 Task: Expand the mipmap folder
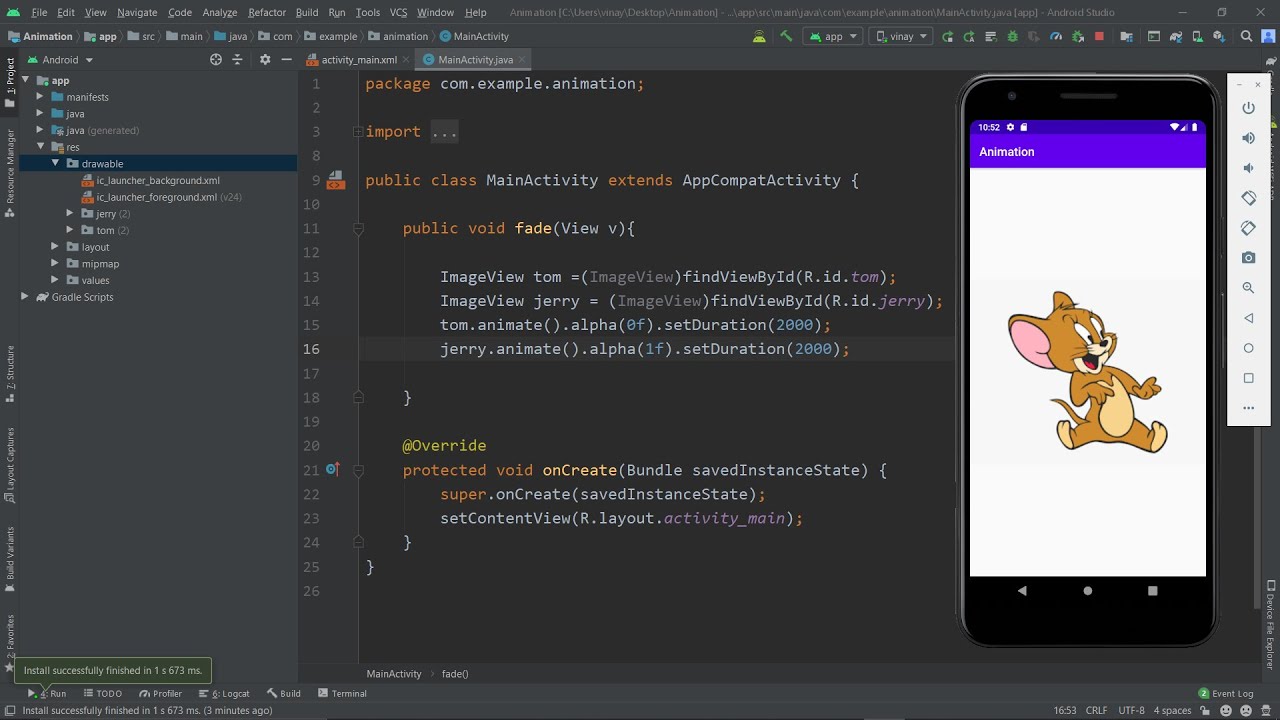57,264
